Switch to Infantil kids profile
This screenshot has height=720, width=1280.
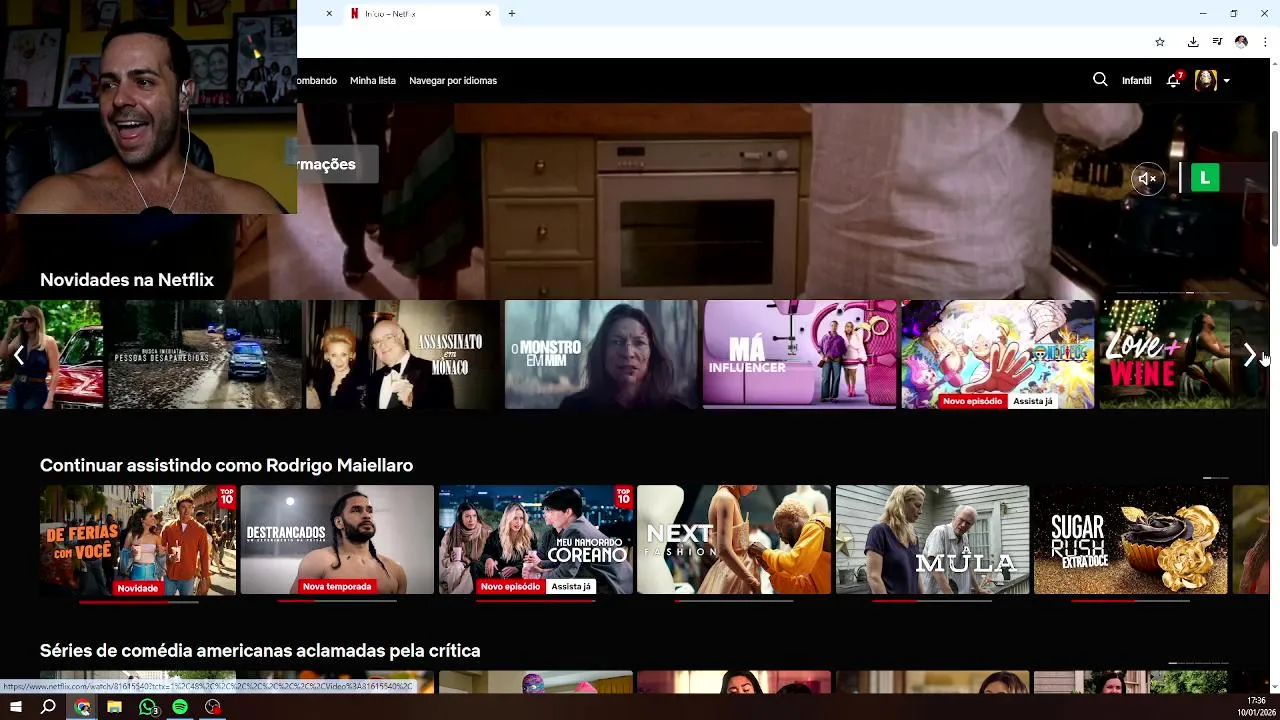point(1136,80)
